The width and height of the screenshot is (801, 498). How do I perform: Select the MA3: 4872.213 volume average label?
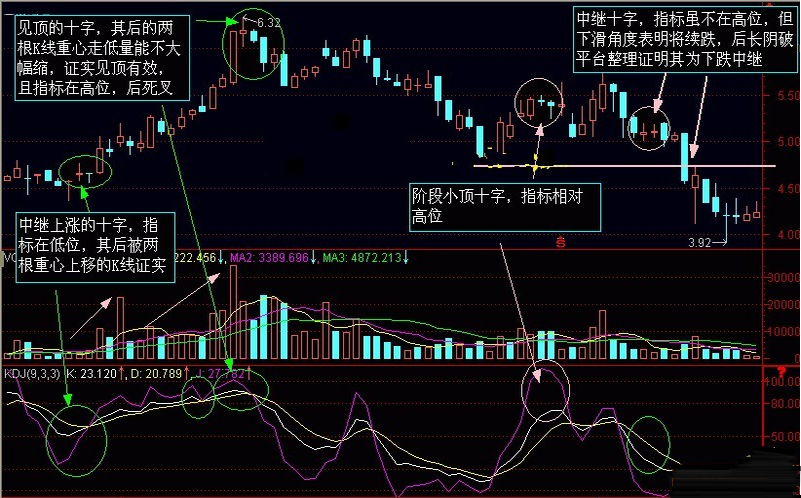[362, 257]
